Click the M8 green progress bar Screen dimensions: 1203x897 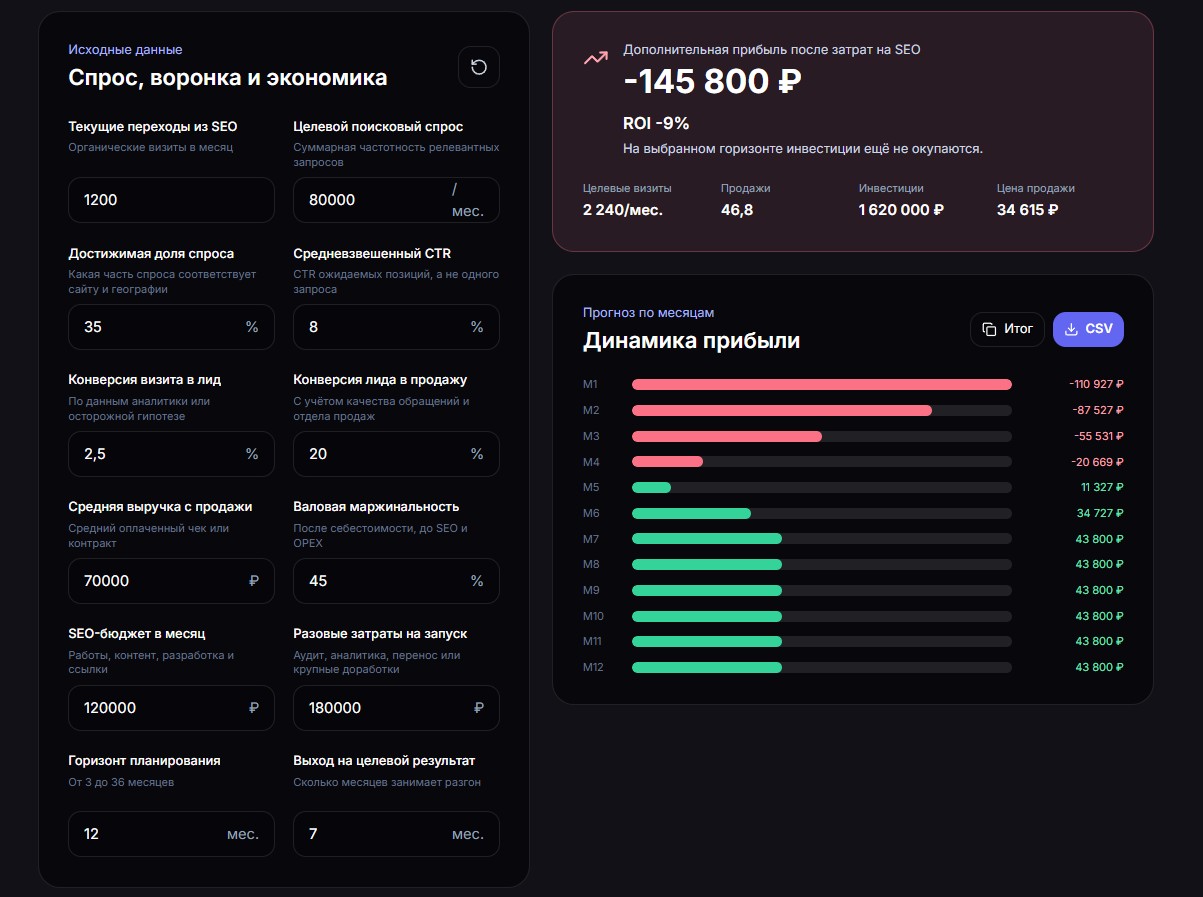point(707,564)
